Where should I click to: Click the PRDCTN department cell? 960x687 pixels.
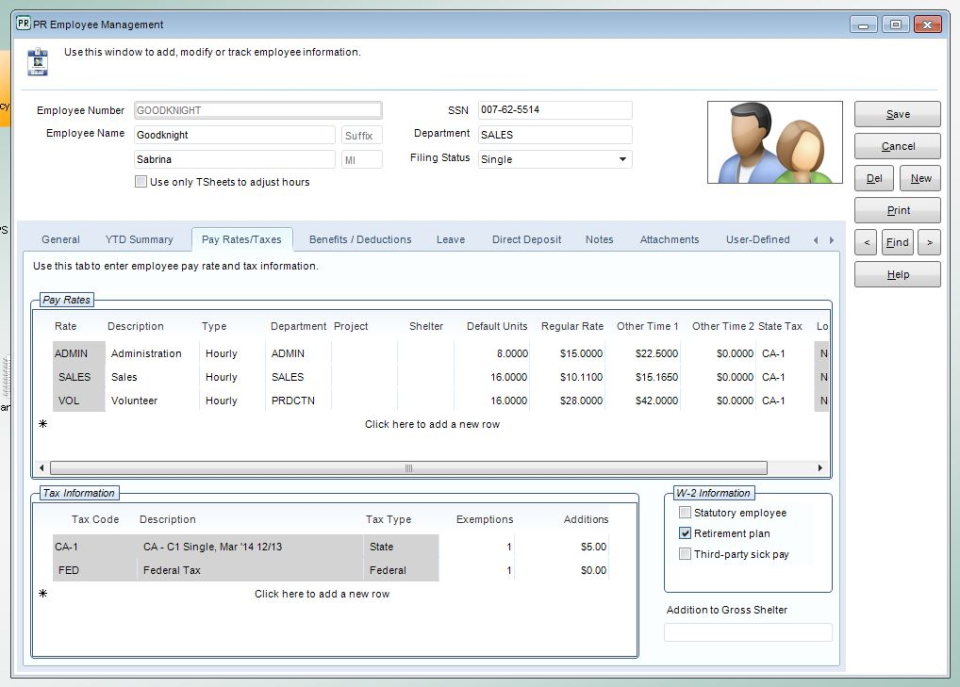coord(298,400)
